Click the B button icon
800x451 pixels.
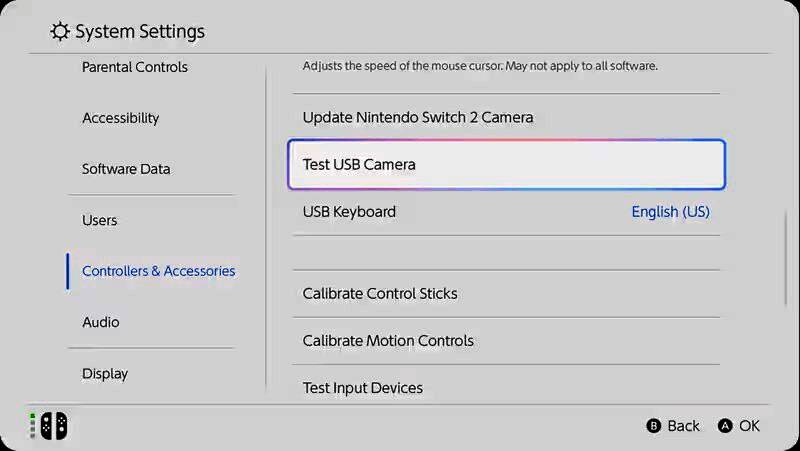pos(654,426)
